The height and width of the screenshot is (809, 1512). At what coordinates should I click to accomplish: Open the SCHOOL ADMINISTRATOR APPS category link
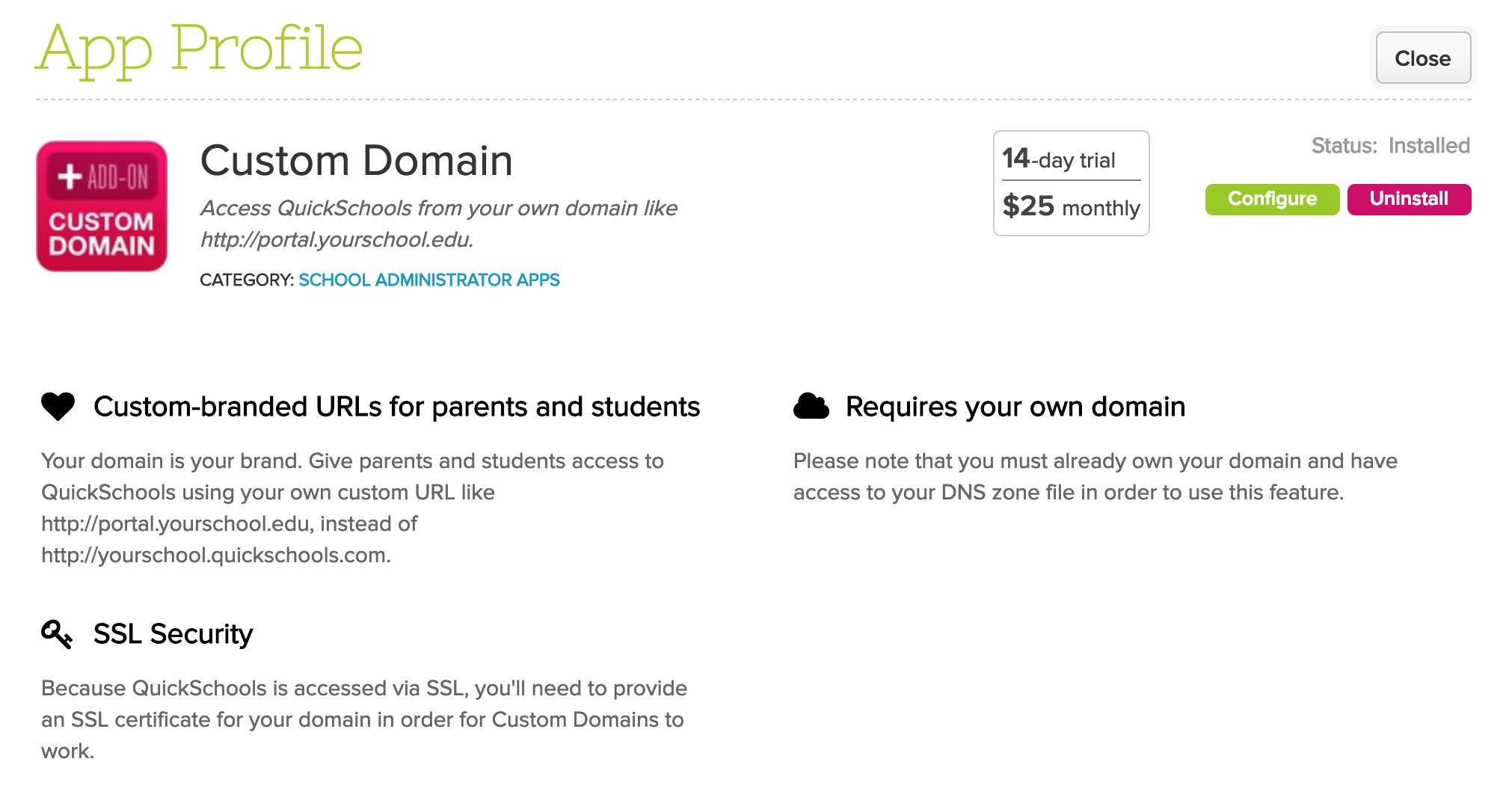(428, 280)
